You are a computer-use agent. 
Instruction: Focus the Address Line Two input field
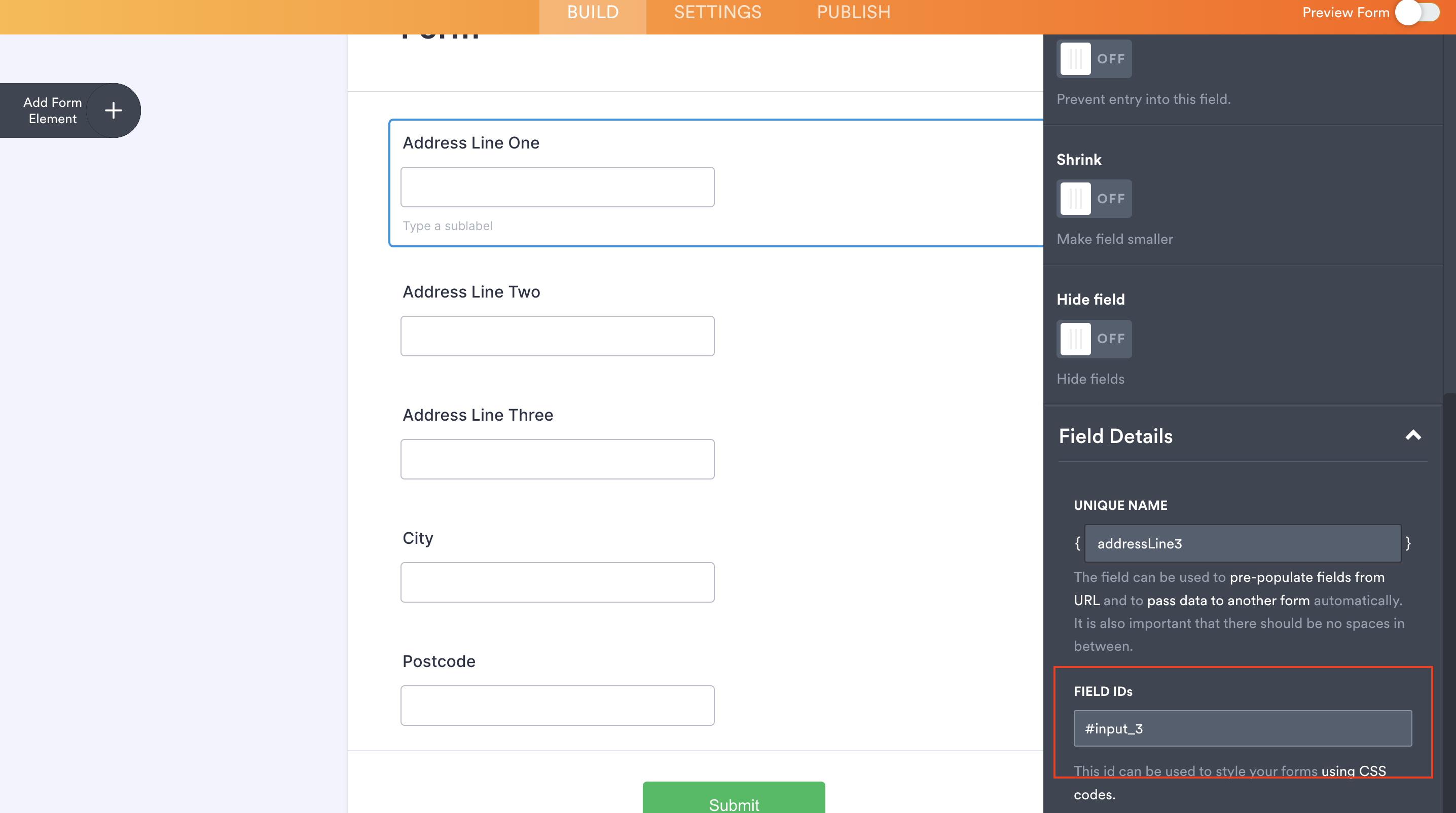coord(557,336)
